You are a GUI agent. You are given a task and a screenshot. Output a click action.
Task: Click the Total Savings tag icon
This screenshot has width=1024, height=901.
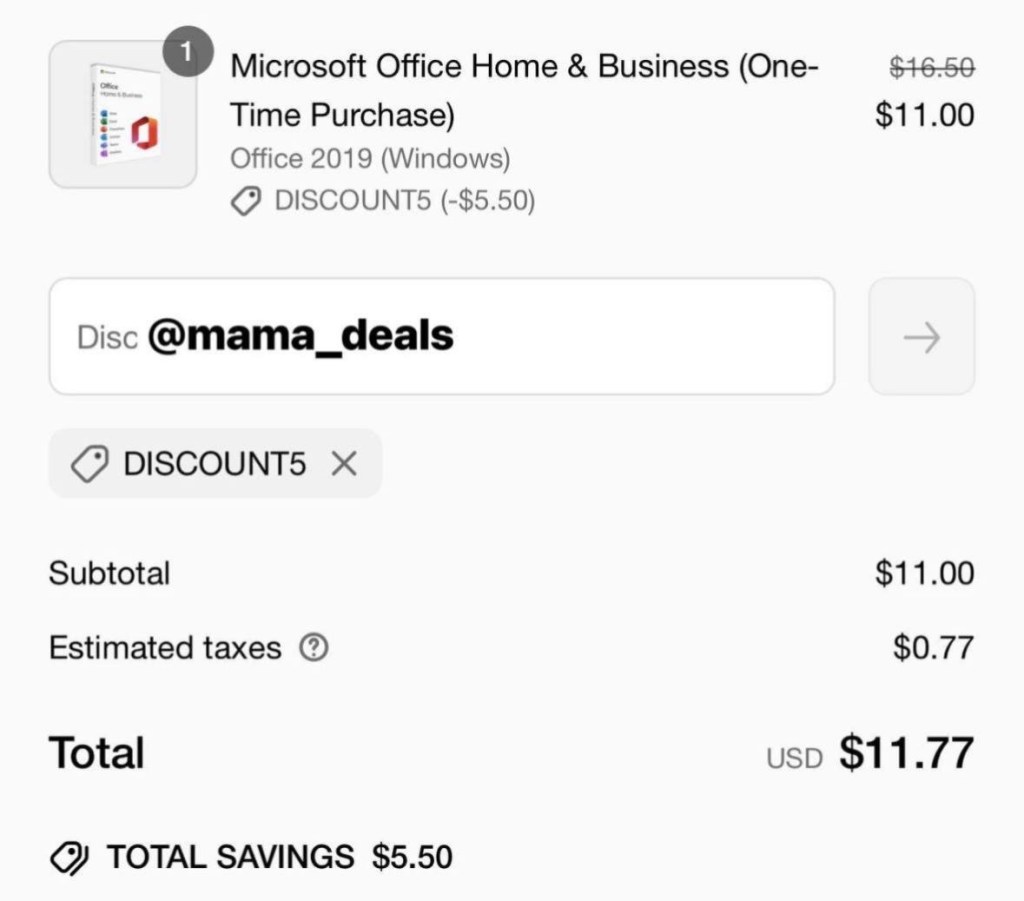pos(69,857)
